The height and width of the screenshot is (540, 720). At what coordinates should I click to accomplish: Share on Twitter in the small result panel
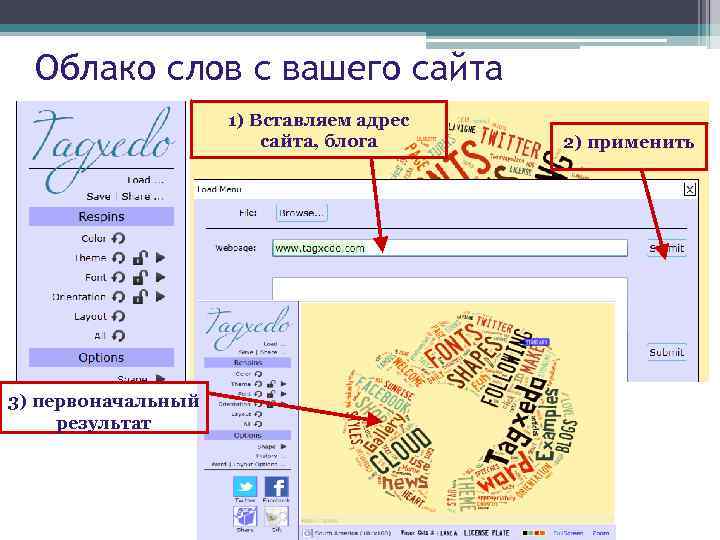245,487
